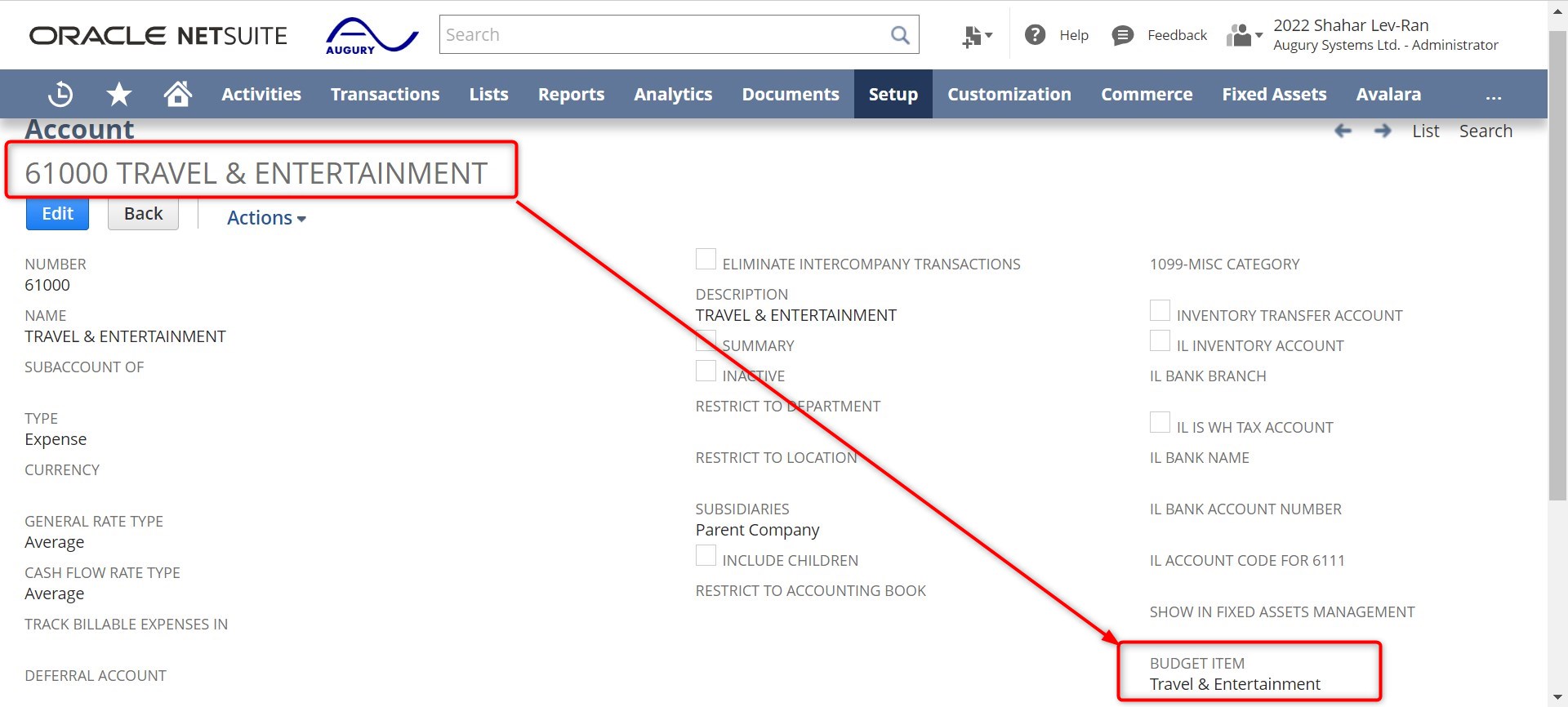Open the Reports menu
The width and height of the screenshot is (1568, 707).
click(x=571, y=94)
